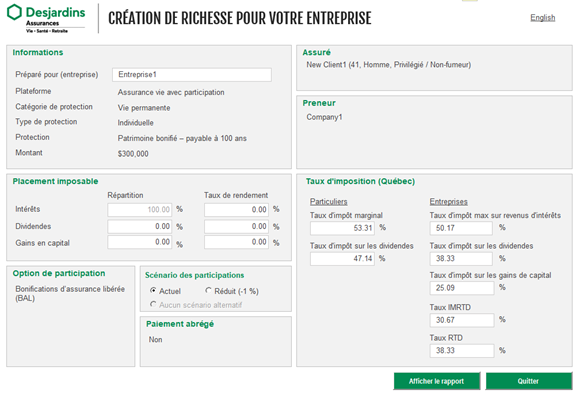
Task: Select the Actuel participation scenario
Action: click(x=153, y=290)
